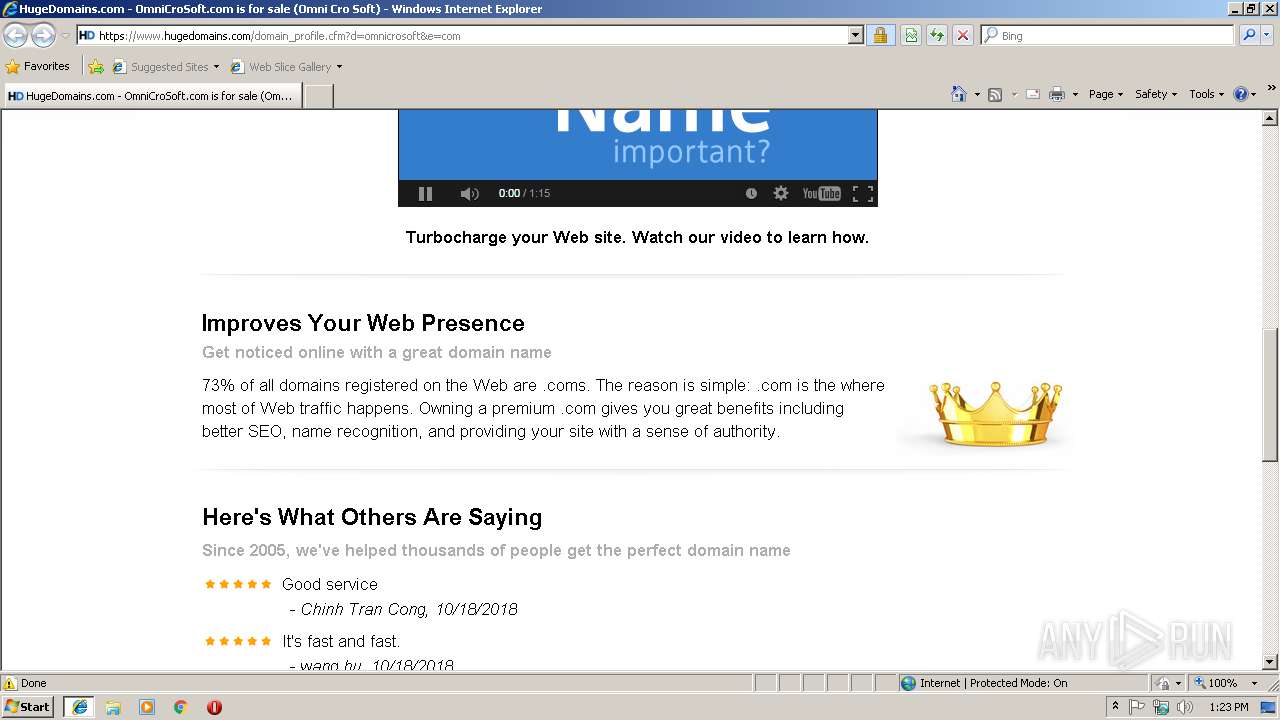Show hidden tray icons arrow
Viewport: 1280px width, 720px height.
1116,706
